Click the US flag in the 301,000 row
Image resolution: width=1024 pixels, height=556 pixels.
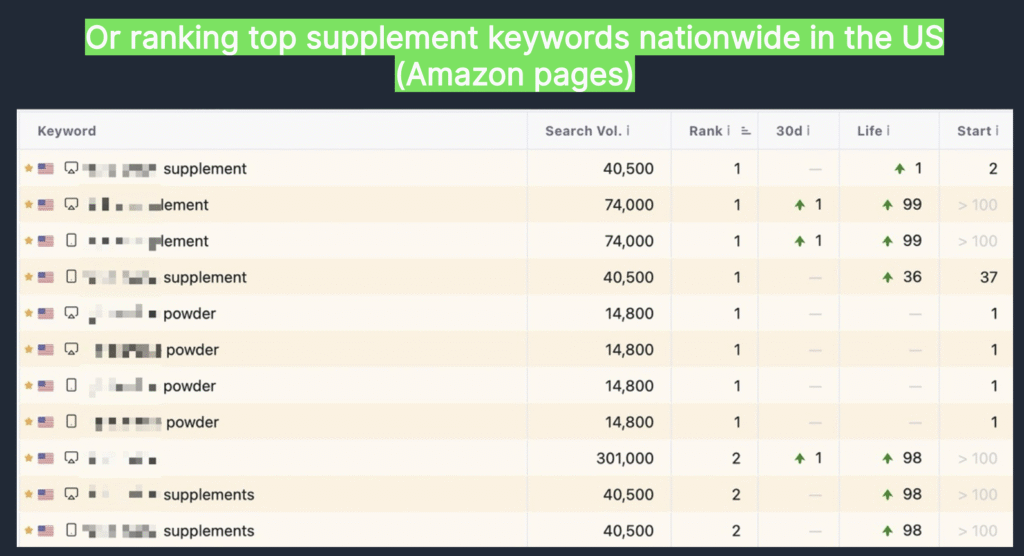tap(46, 458)
